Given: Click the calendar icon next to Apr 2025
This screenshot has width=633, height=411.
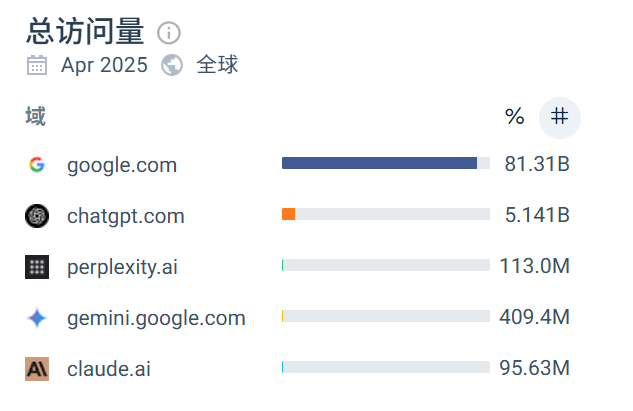Looking at the screenshot, I should point(37,66).
